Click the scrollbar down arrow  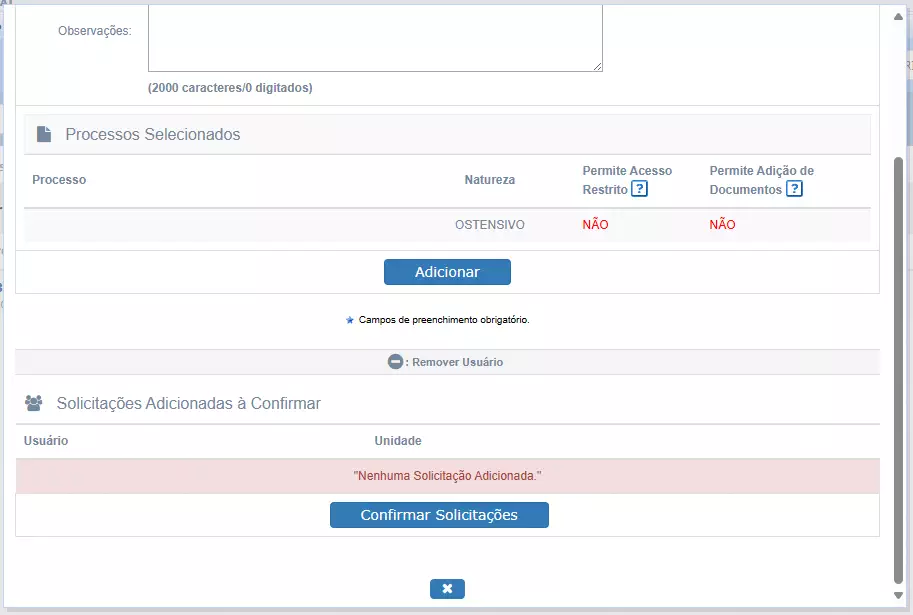point(897,596)
